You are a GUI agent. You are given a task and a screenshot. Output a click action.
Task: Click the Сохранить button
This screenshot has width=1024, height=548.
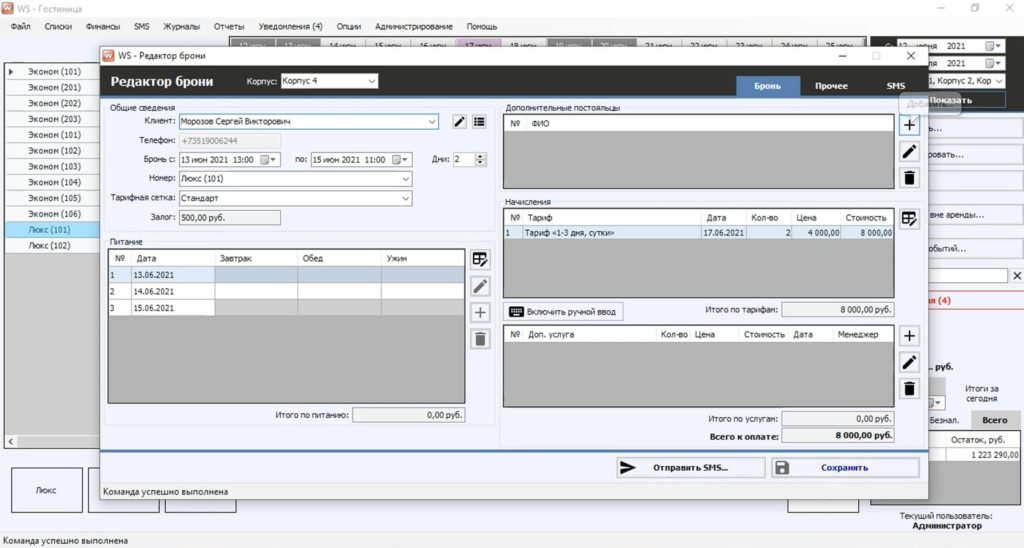pyautogui.click(x=846, y=468)
